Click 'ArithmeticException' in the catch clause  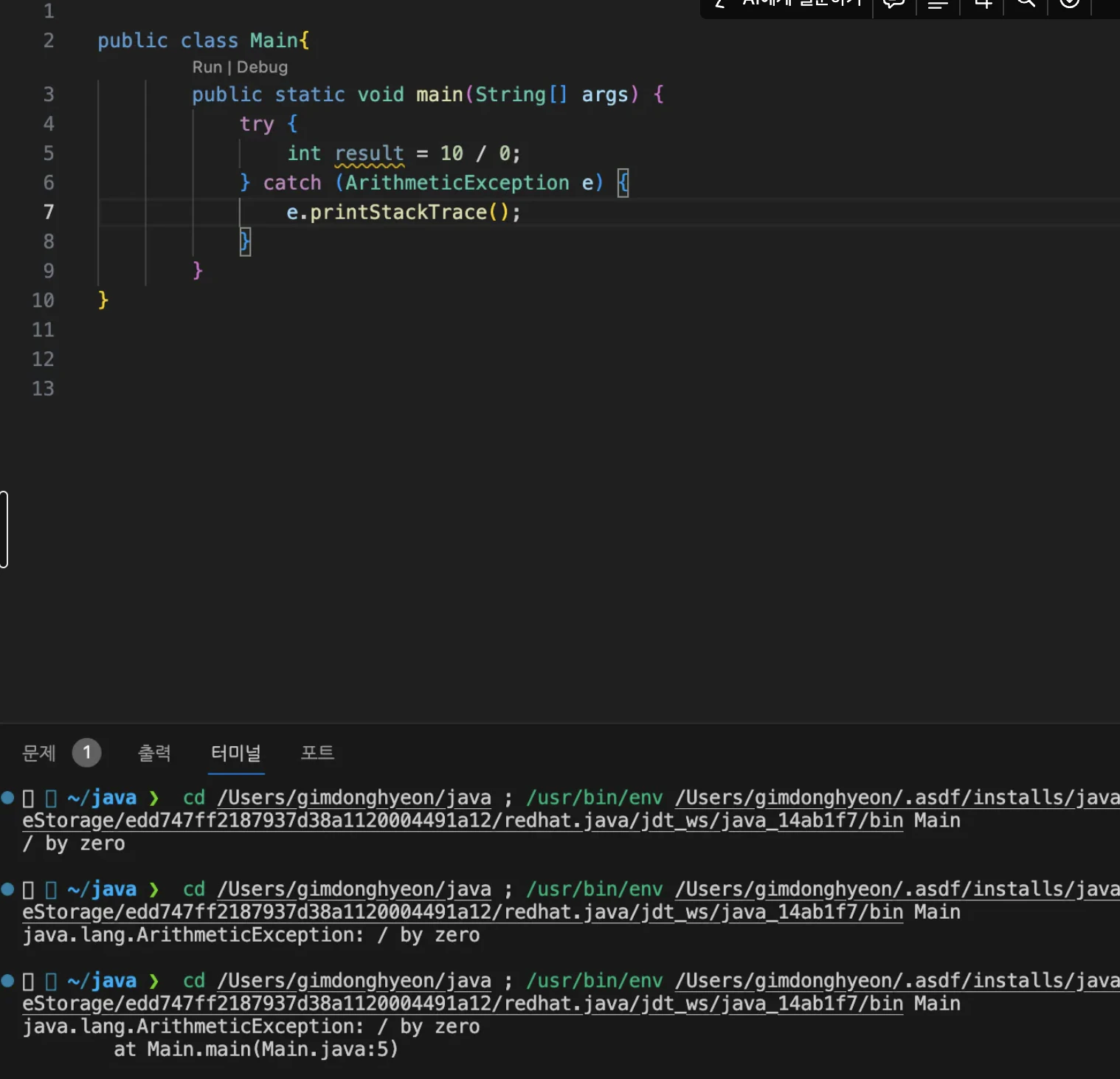click(457, 183)
